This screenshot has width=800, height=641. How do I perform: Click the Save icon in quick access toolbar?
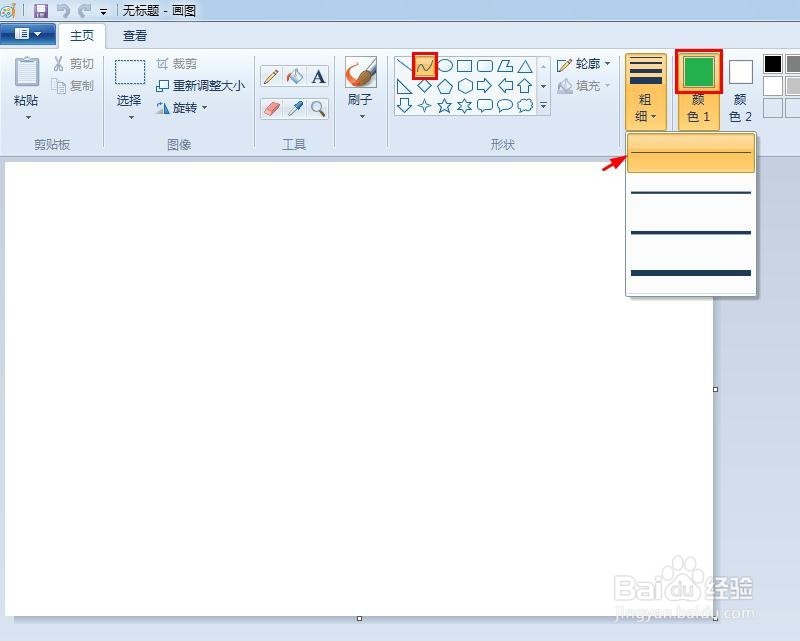[41, 10]
